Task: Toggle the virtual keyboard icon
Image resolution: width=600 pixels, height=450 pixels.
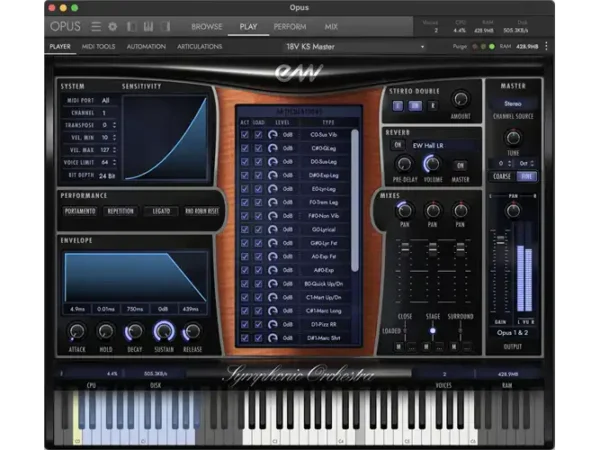Action: click(x=148, y=26)
